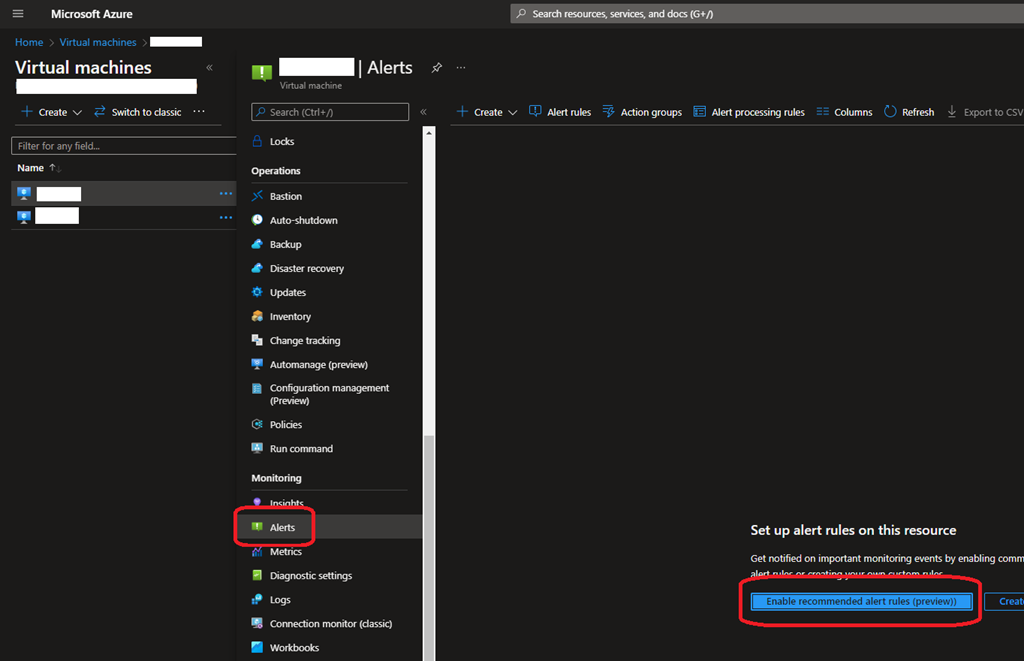Click the Refresh icon in toolbar
This screenshot has height=661, width=1024.
click(890, 112)
